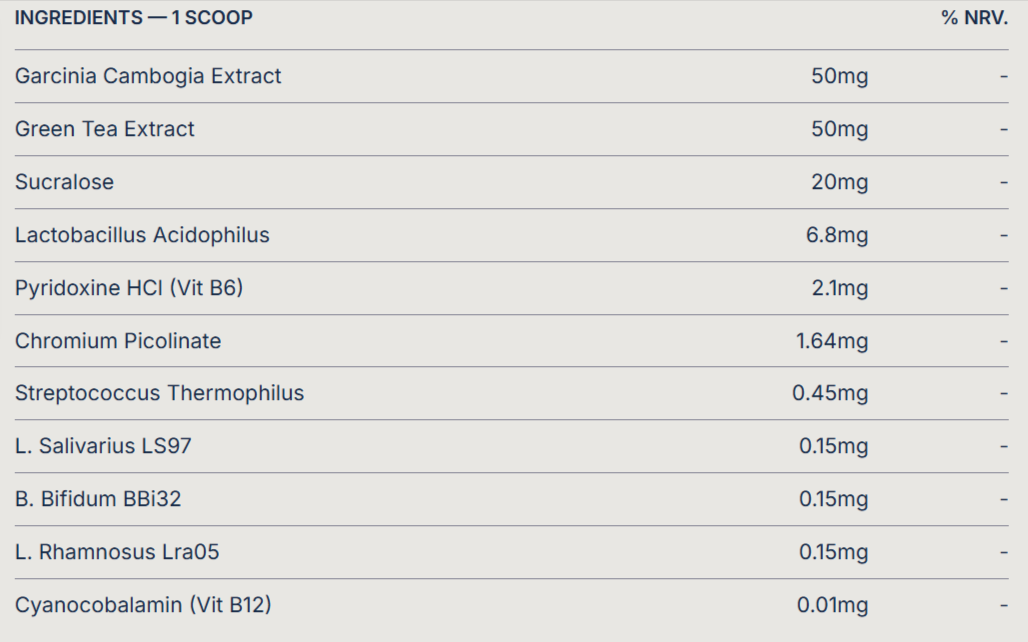1028x642 pixels.
Task: Click the L. Rhamnosus Lra05 label
Action: coord(117,552)
